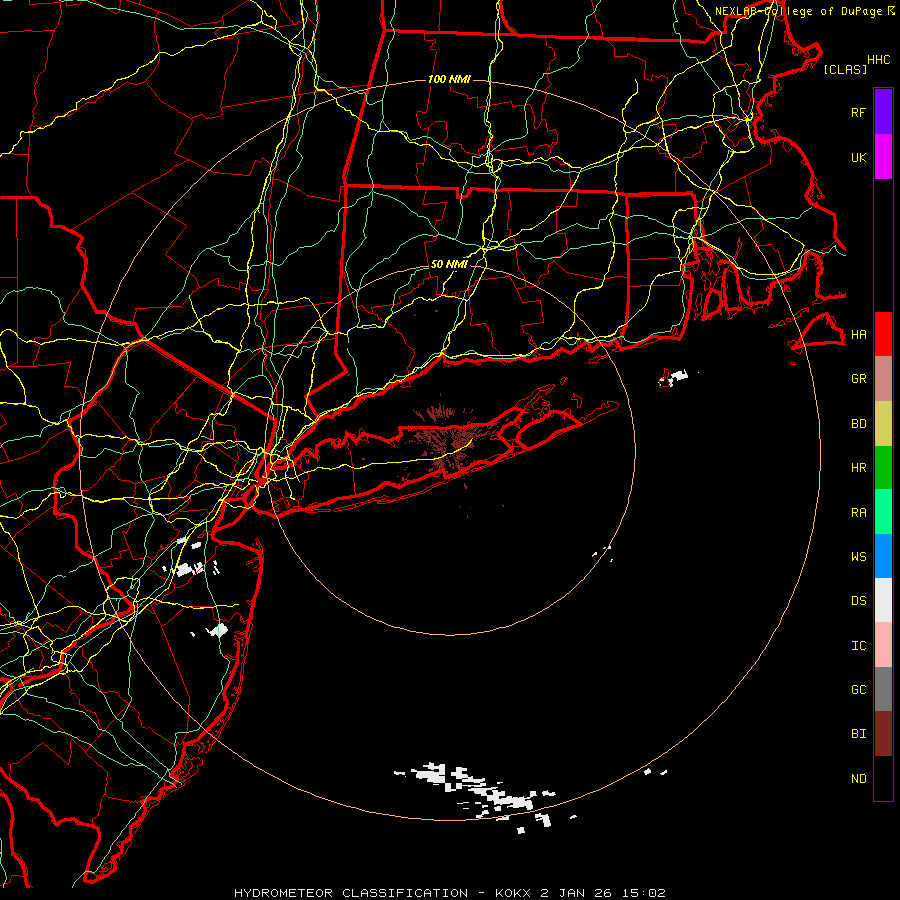Click the RF legend label
Viewport: 900px width, 900px height.
pyautogui.click(x=858, y=112)
